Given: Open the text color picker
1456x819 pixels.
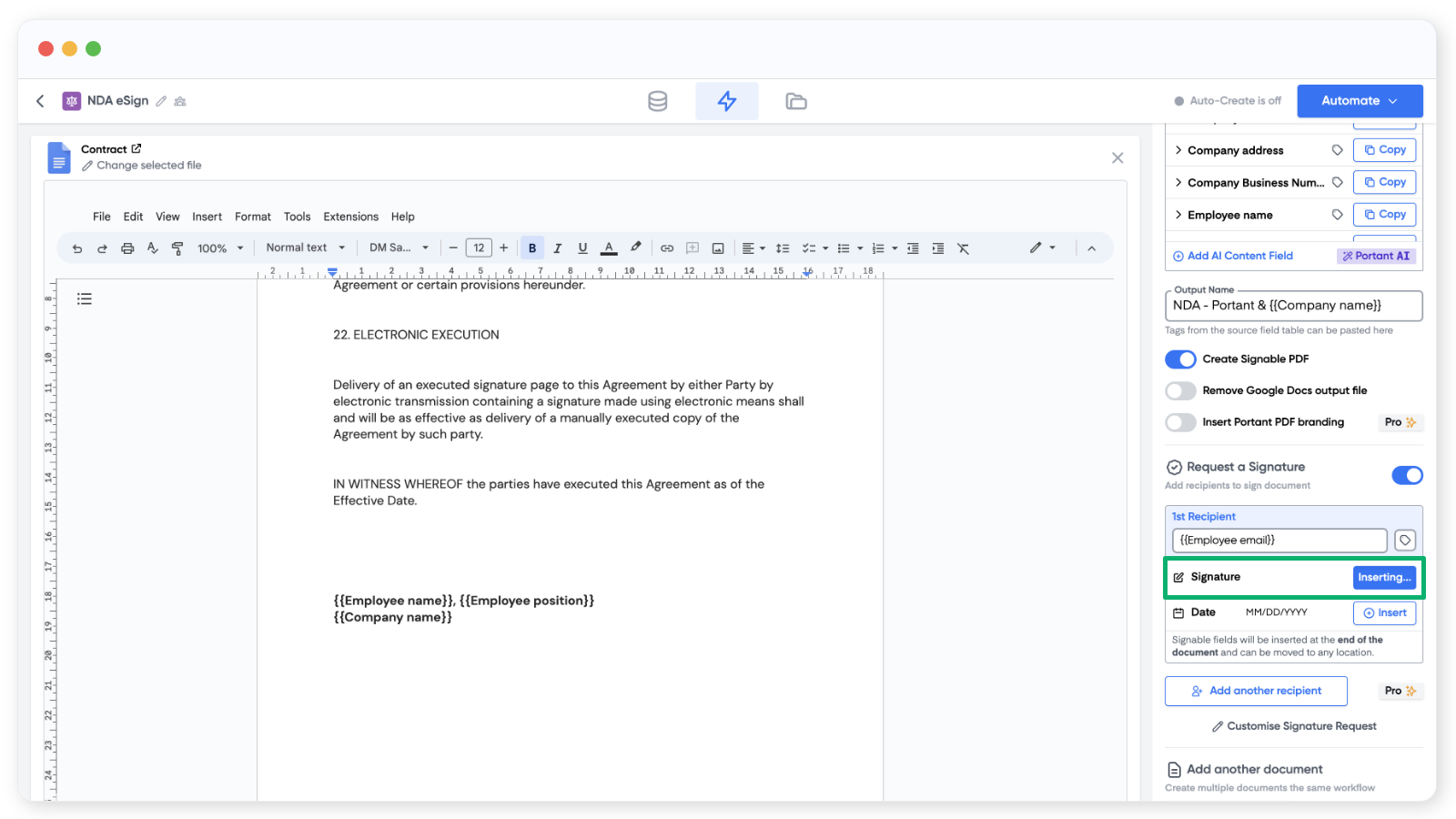Looking at the screenshot, I should [x=610, y=248].
